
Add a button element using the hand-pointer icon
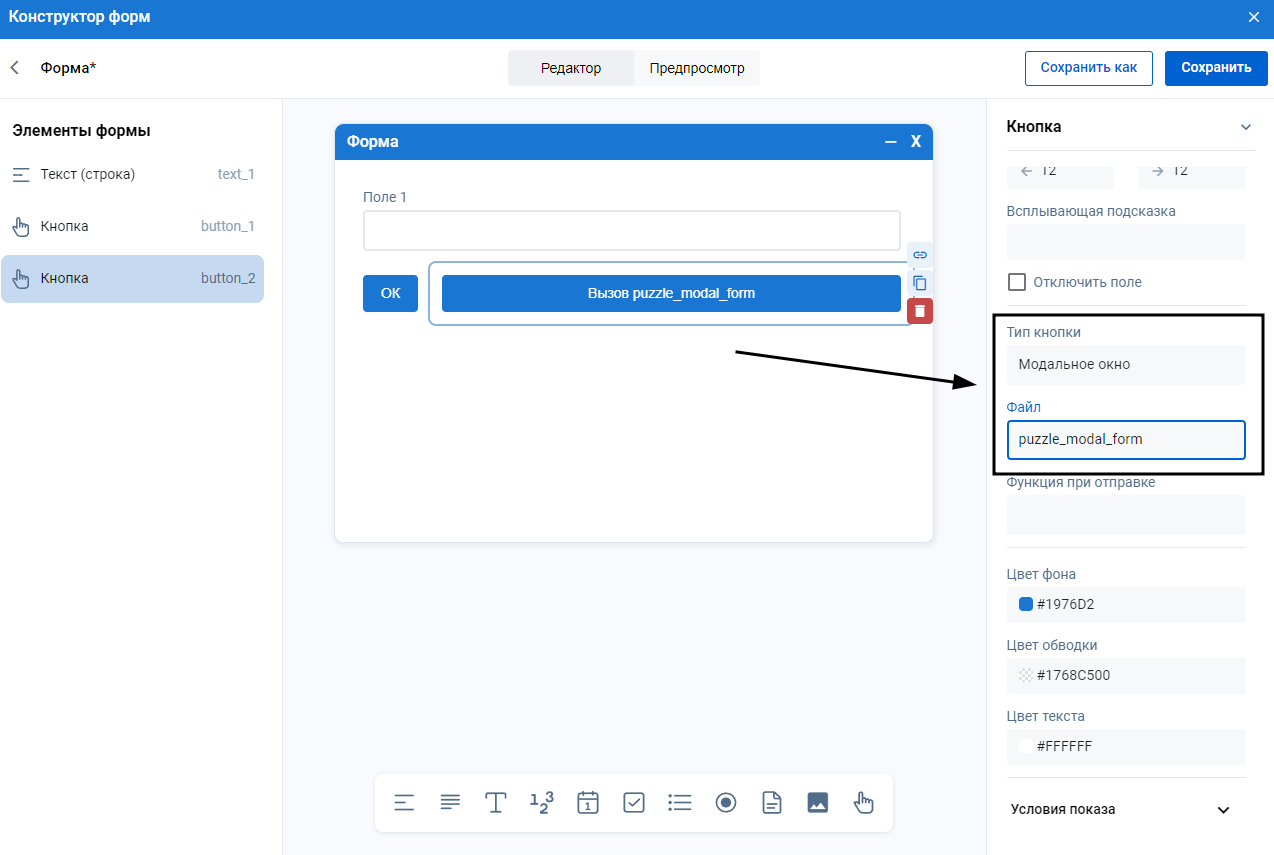864,802
